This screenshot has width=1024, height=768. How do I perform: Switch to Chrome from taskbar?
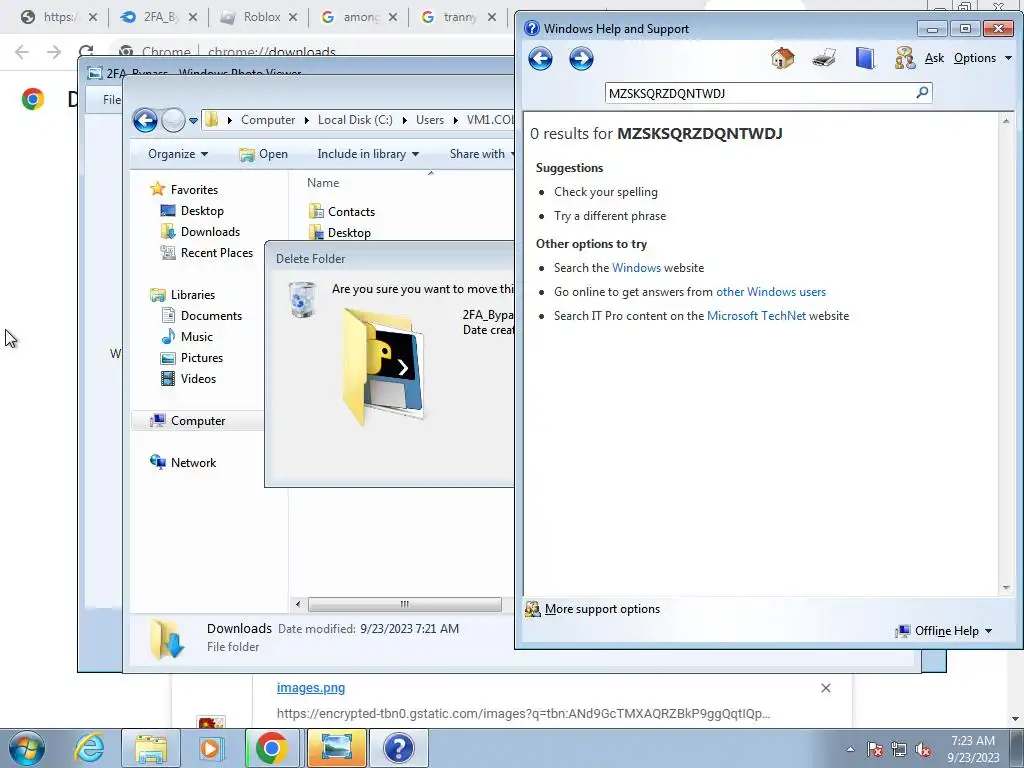click(x=272, y=748)
